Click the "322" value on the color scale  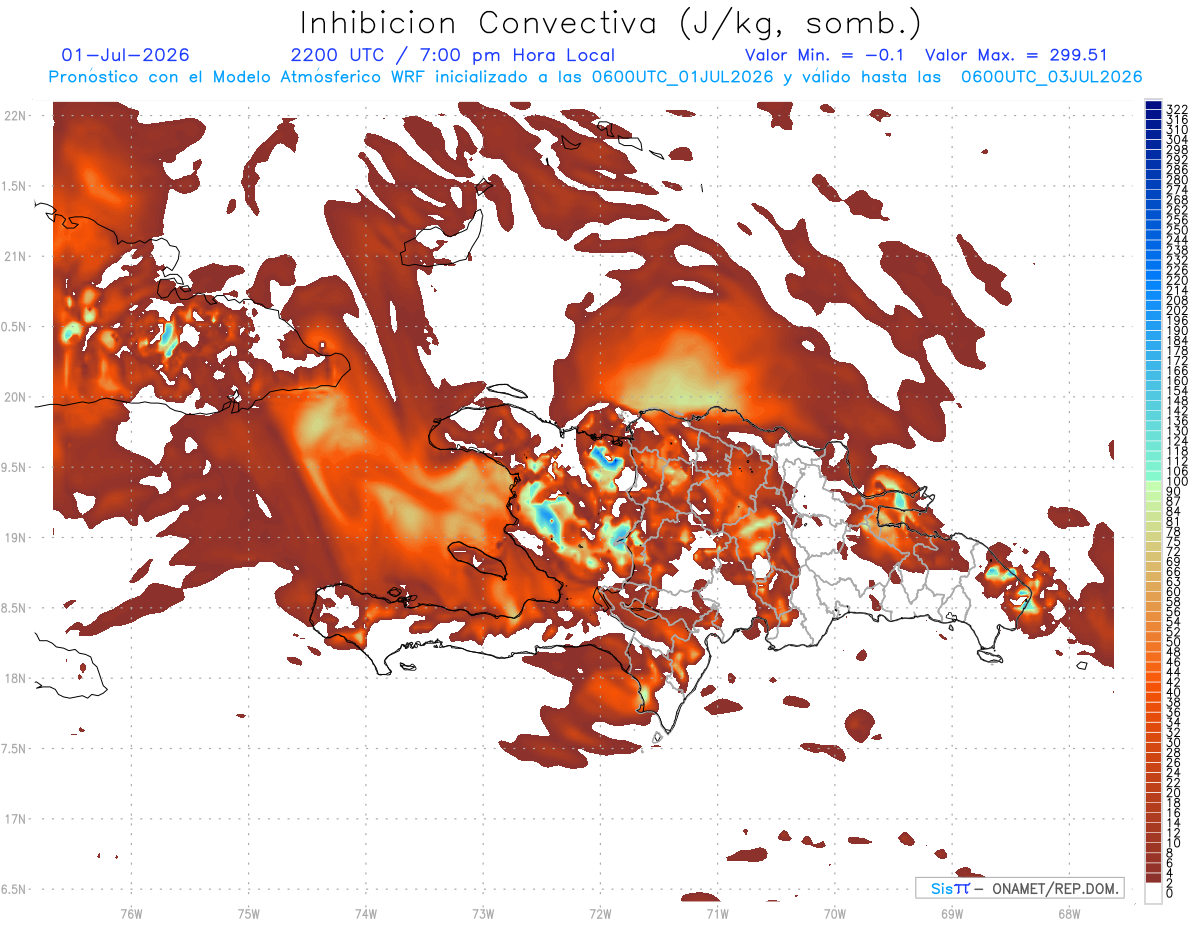(1176, 109)
